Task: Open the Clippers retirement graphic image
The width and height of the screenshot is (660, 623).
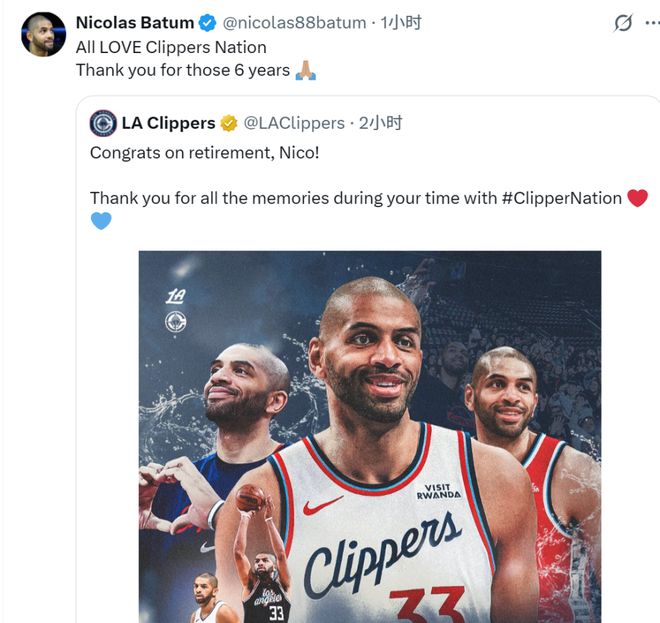Action: 370,437
